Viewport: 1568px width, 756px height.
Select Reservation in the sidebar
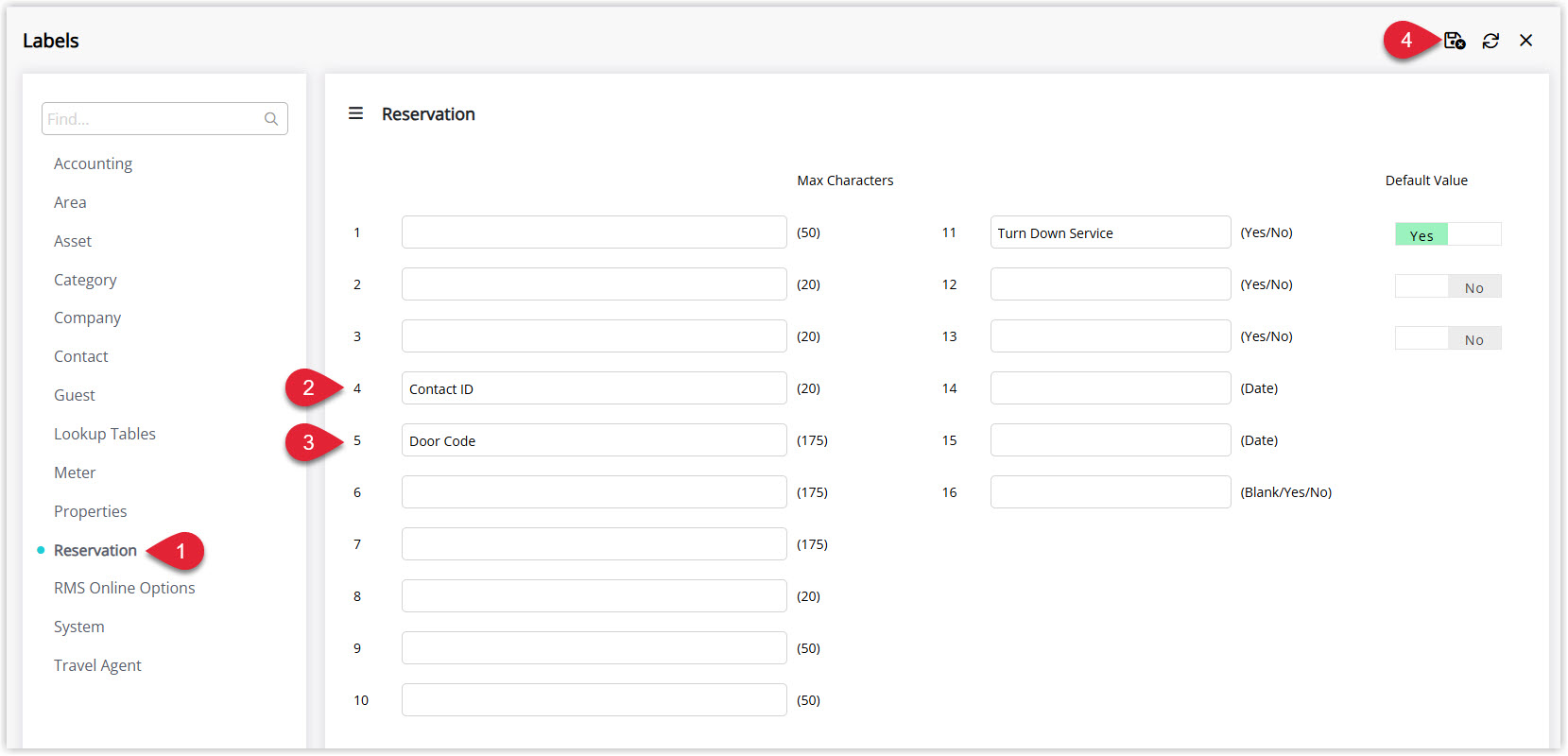95,550
